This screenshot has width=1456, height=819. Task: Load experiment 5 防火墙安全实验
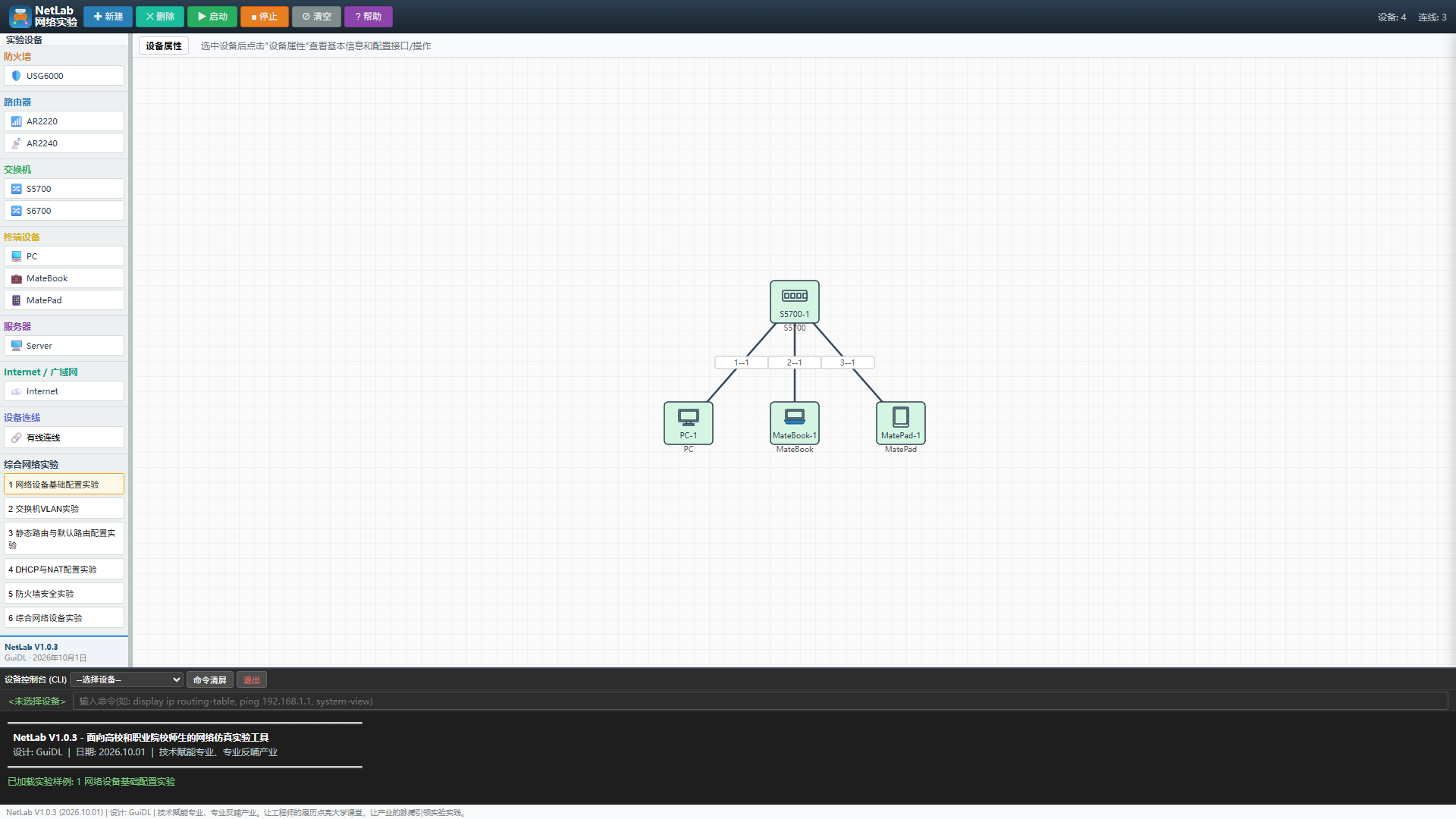click(64, 594)
